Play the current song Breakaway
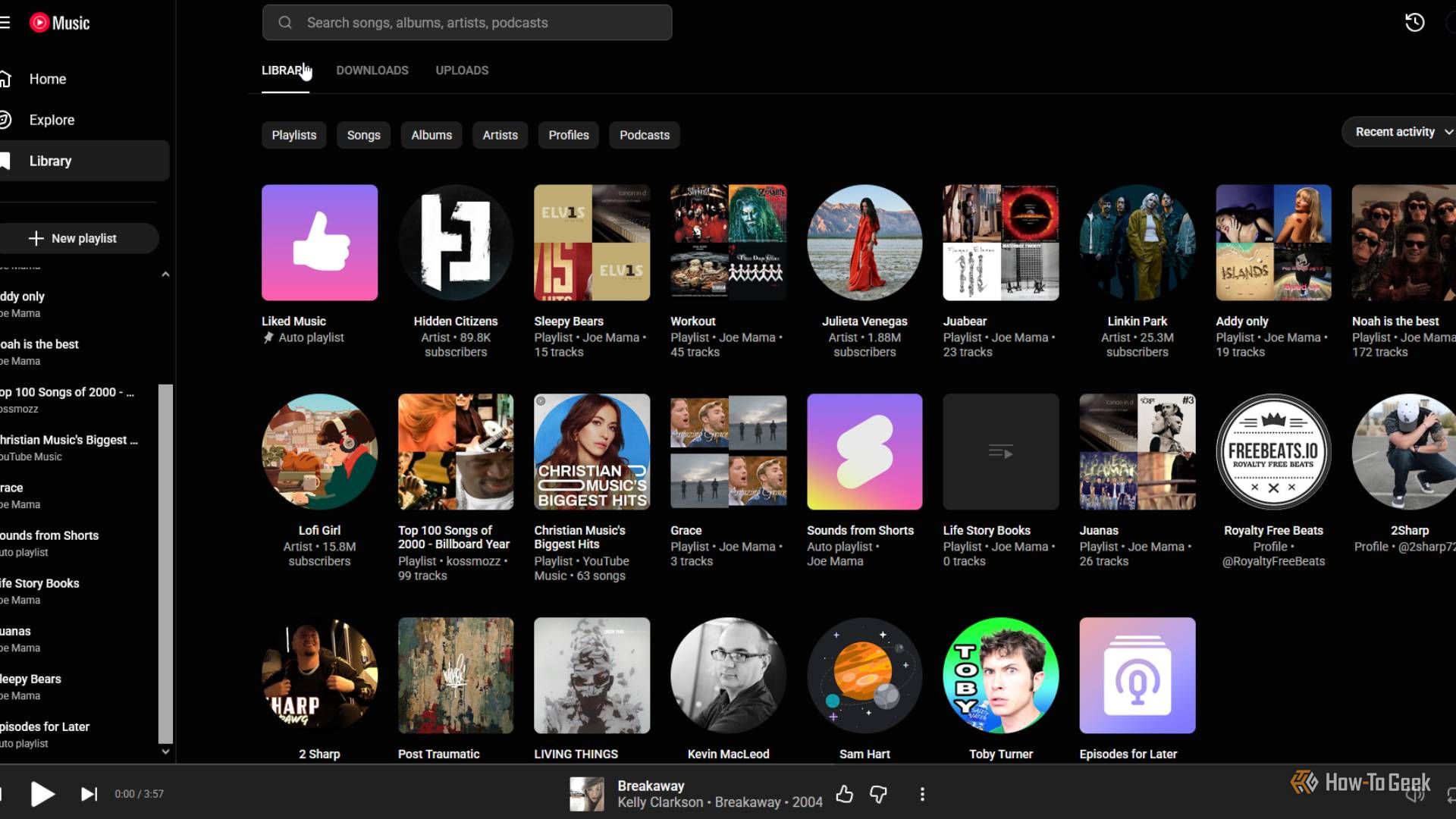Screen dimensions: 1456x819 point(42,794)
